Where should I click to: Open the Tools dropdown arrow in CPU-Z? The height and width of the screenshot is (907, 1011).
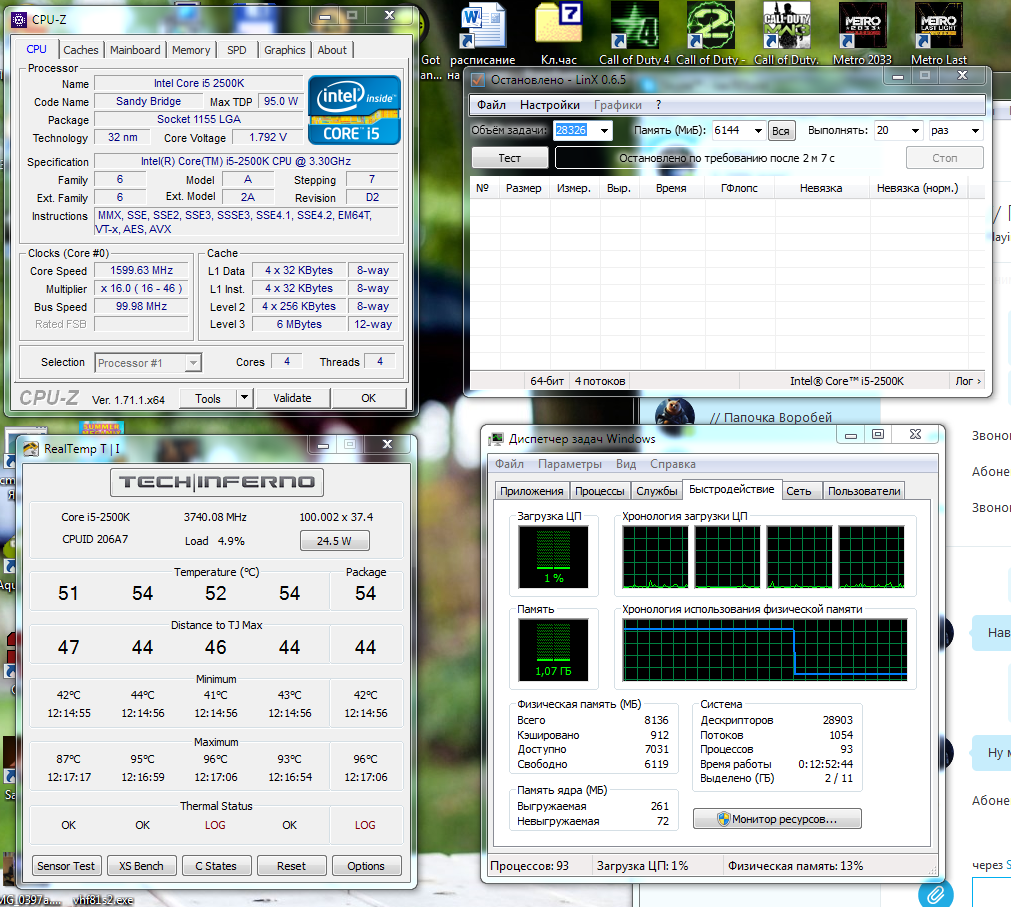(244, 398)
